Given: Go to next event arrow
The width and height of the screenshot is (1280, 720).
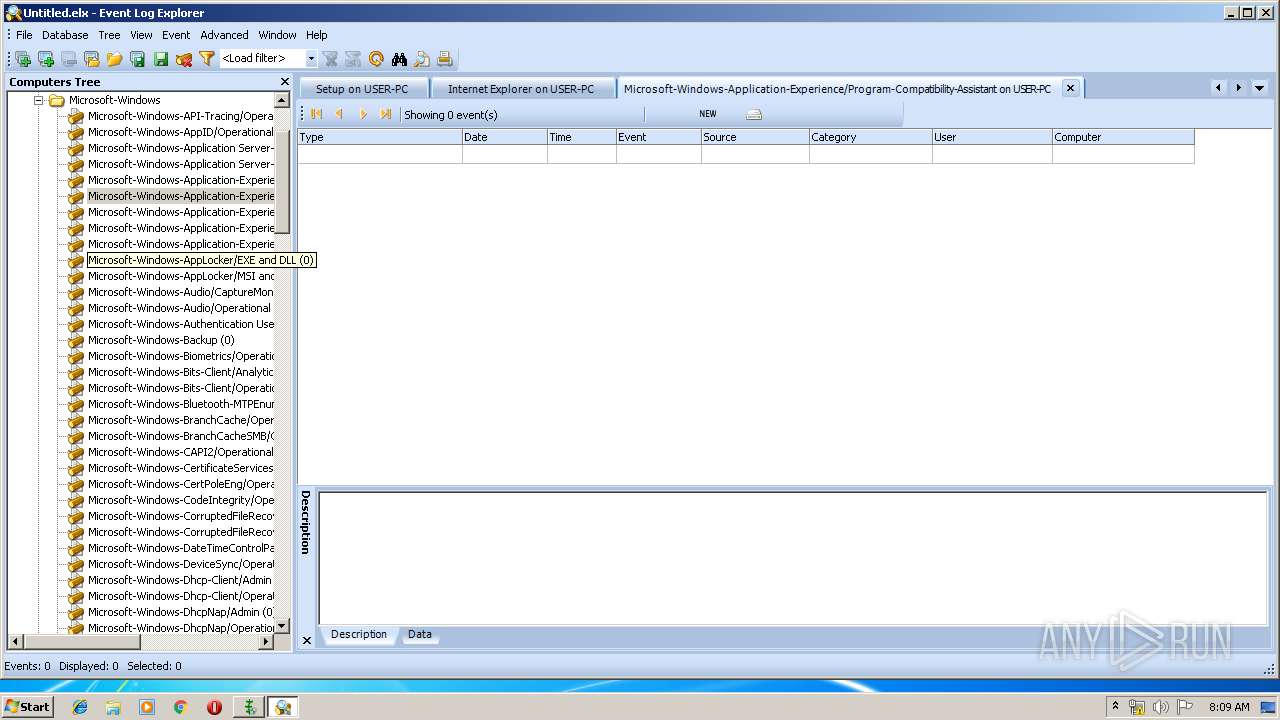Looking at the screenshot, I should [x=363, y=114].
